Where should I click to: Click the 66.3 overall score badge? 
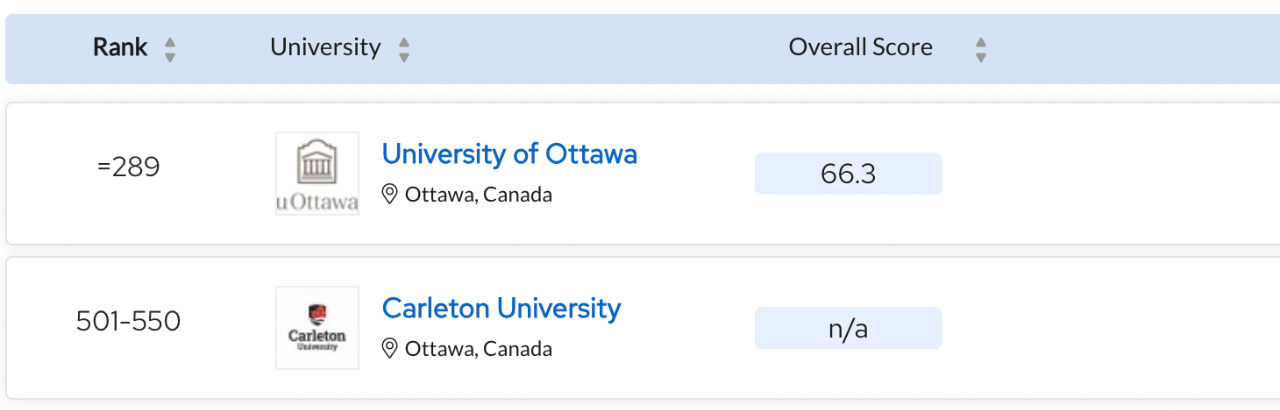[848, 174]
